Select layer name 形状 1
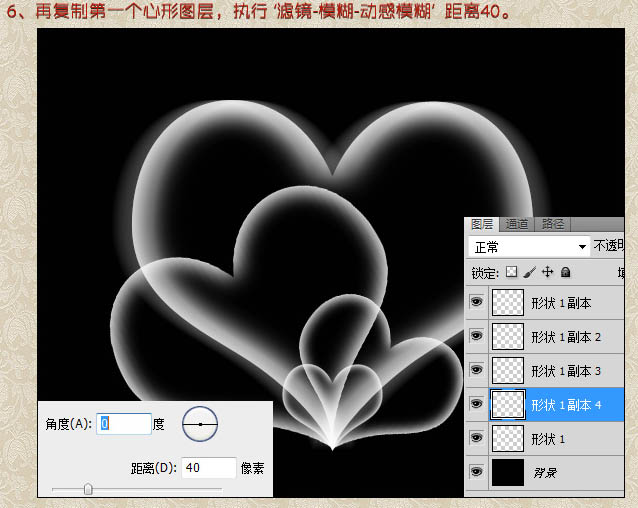Screen dimensions: 638x508 pyautogui.click(x=548, y=439)
